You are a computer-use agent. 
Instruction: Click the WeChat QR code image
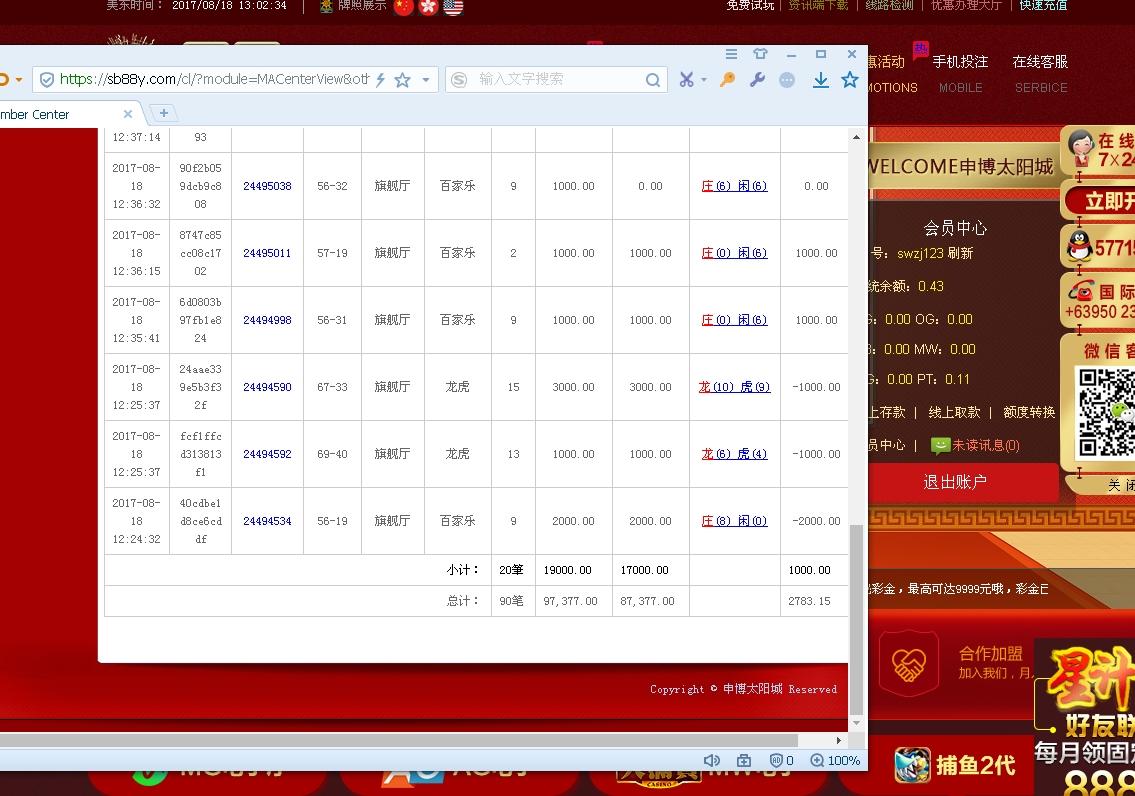pos(1106,412)
